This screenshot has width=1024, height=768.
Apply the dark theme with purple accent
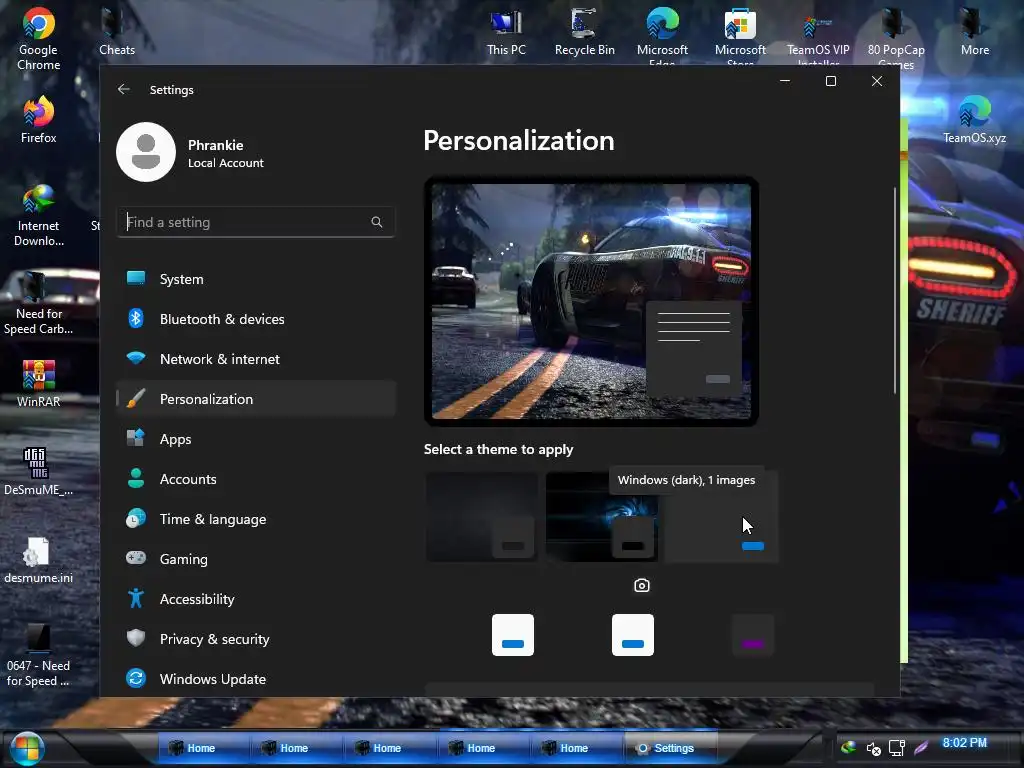coord(752,635)
